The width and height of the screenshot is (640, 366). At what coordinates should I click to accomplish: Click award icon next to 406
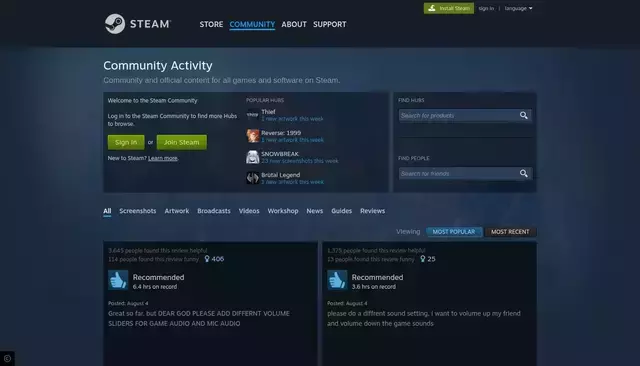point(207,259)
